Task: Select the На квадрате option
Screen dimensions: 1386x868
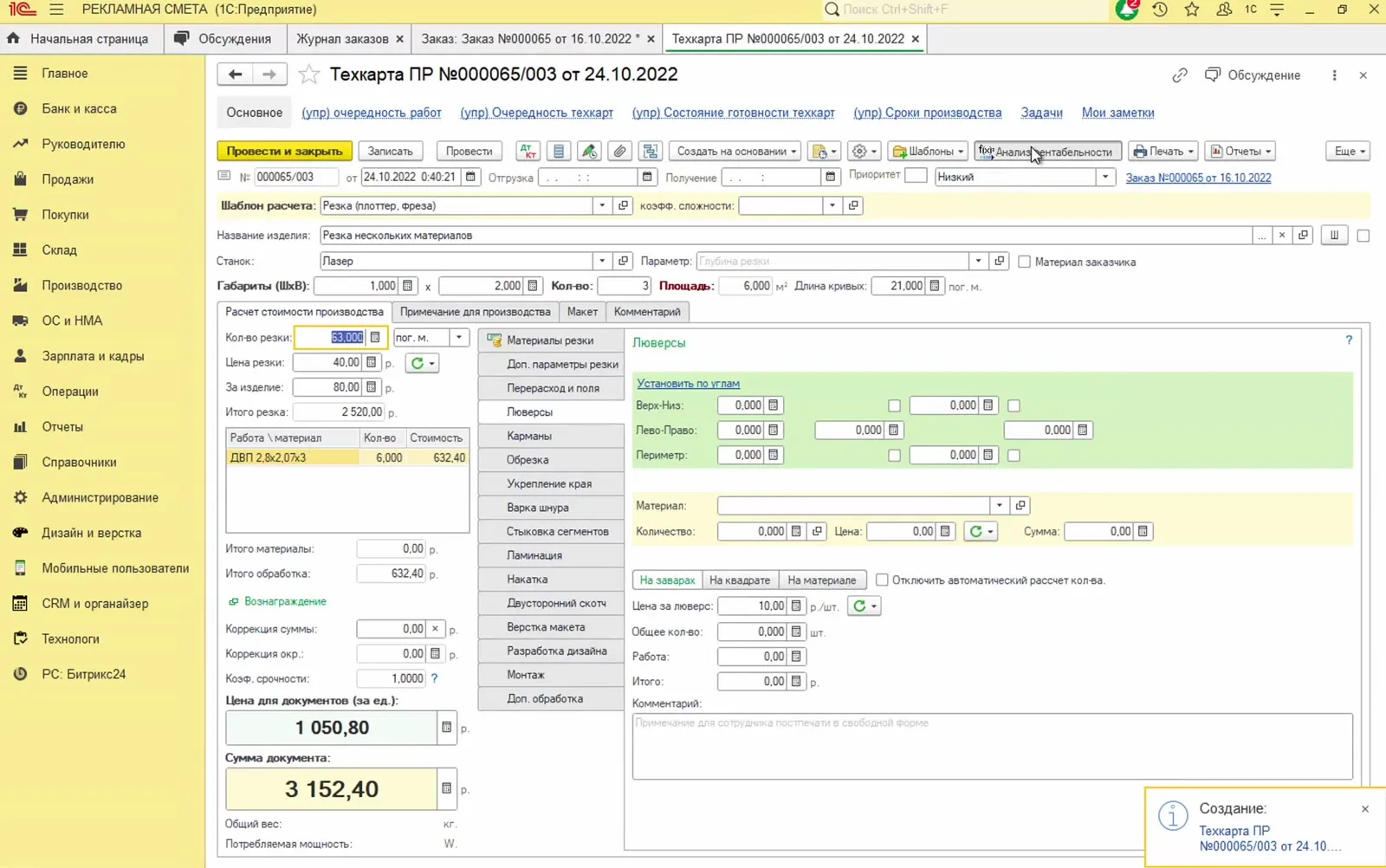Action: 740,580
